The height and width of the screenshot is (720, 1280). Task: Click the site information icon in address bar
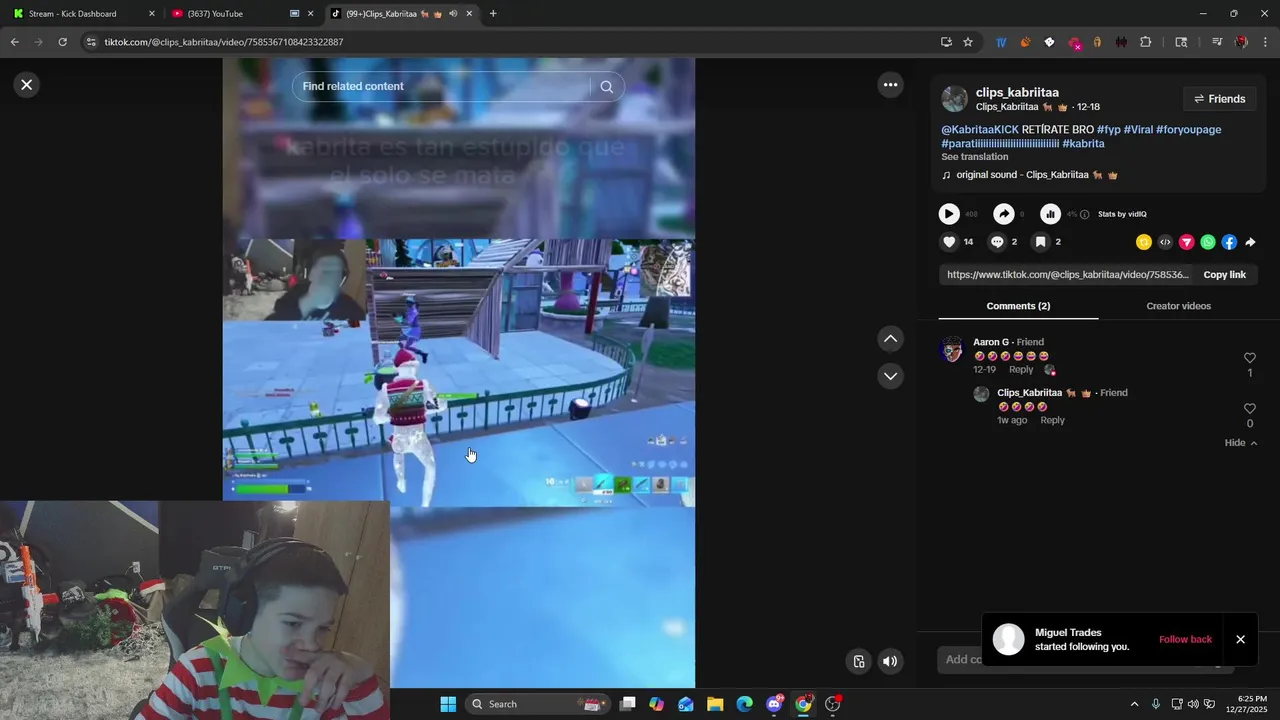click(x=91, y=42)
